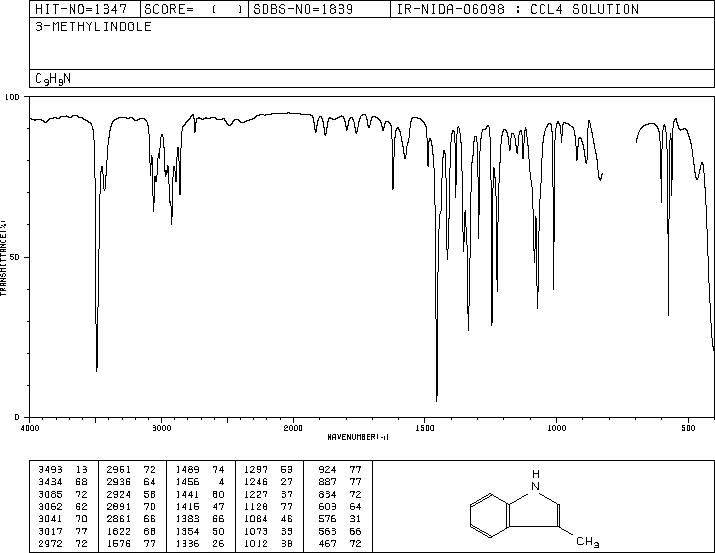
Task: Click the WAVENUMBER axis title
Action: pyautogui.click(x=358, y=437)
